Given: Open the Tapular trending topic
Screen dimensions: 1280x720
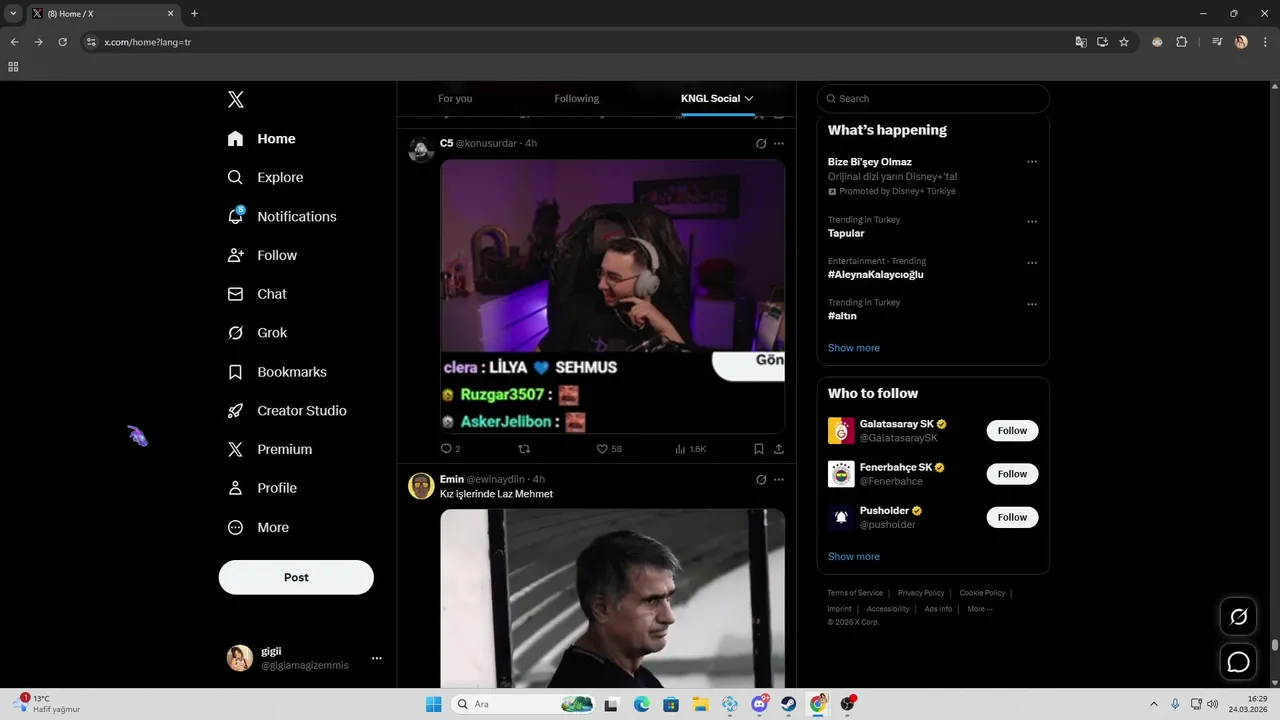Looking at the screenshot, I should point(846,233).
